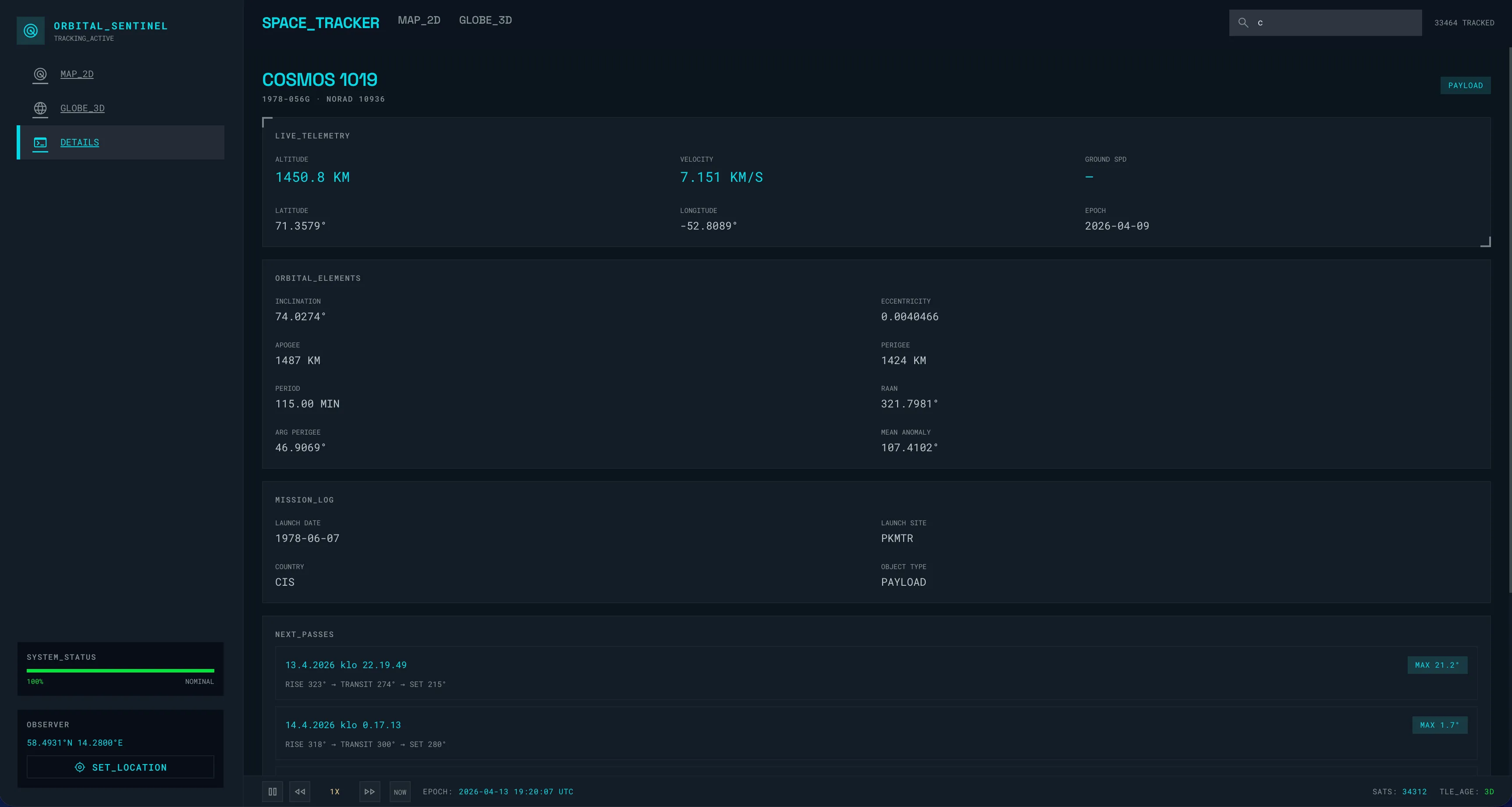Click the NOMINAL status label
Viewport: 1512px width, 807px height.
199,682
